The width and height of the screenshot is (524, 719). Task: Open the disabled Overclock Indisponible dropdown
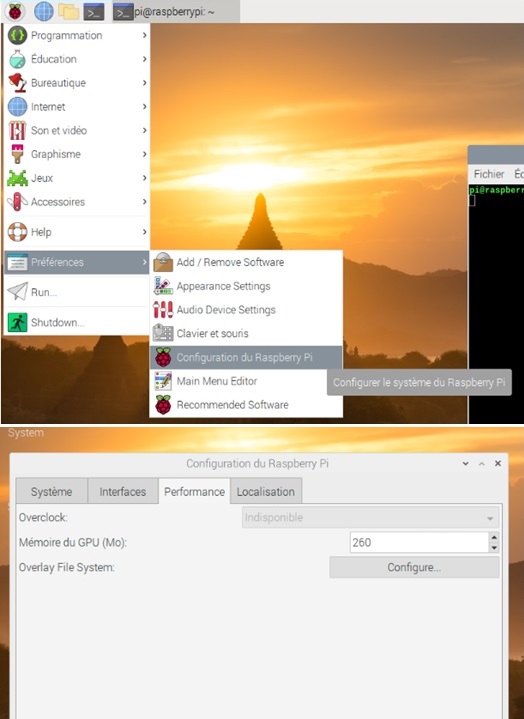[x=370, y=518]
